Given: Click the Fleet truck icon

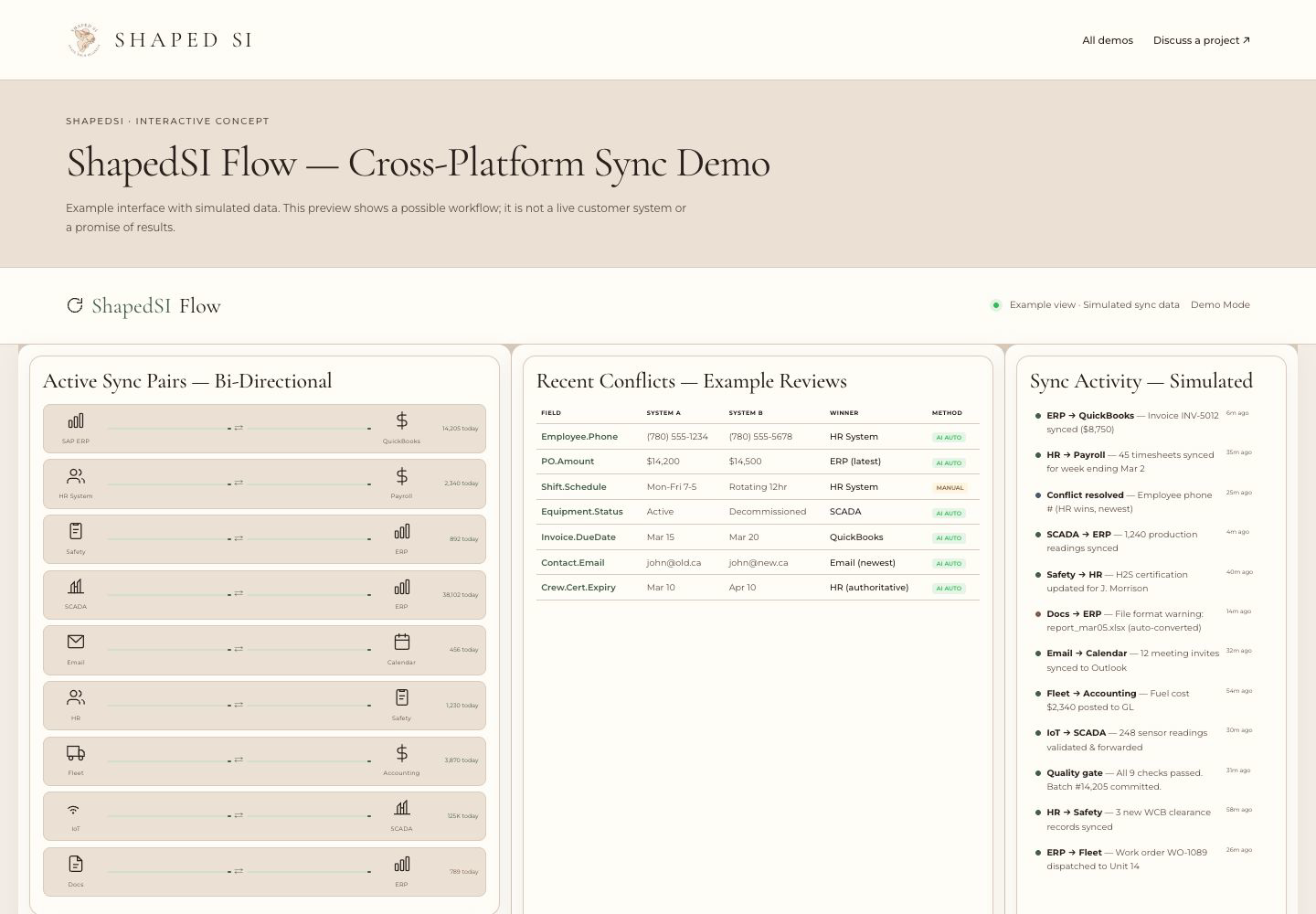Looking at the screenshot, I should 76,753.
